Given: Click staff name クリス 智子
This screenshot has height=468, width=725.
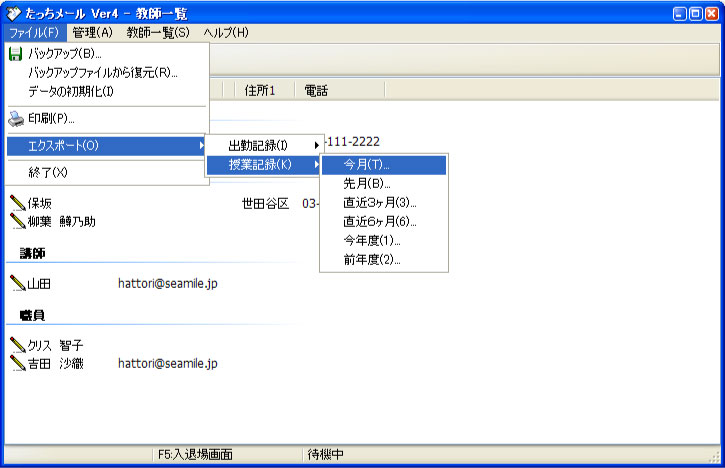Looking at the screenshot, I should pyautogui.click(x=55, y=345).
